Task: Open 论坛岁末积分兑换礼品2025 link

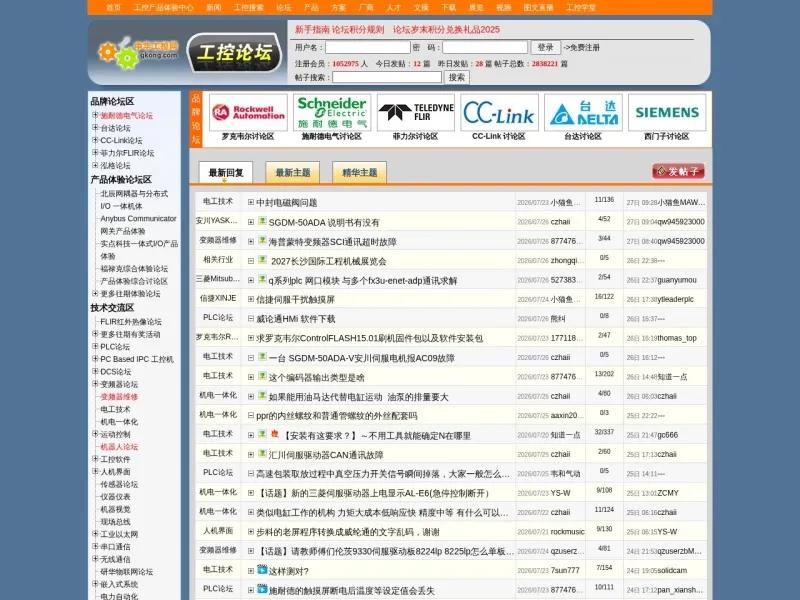Action: click(x=446, y=30)
